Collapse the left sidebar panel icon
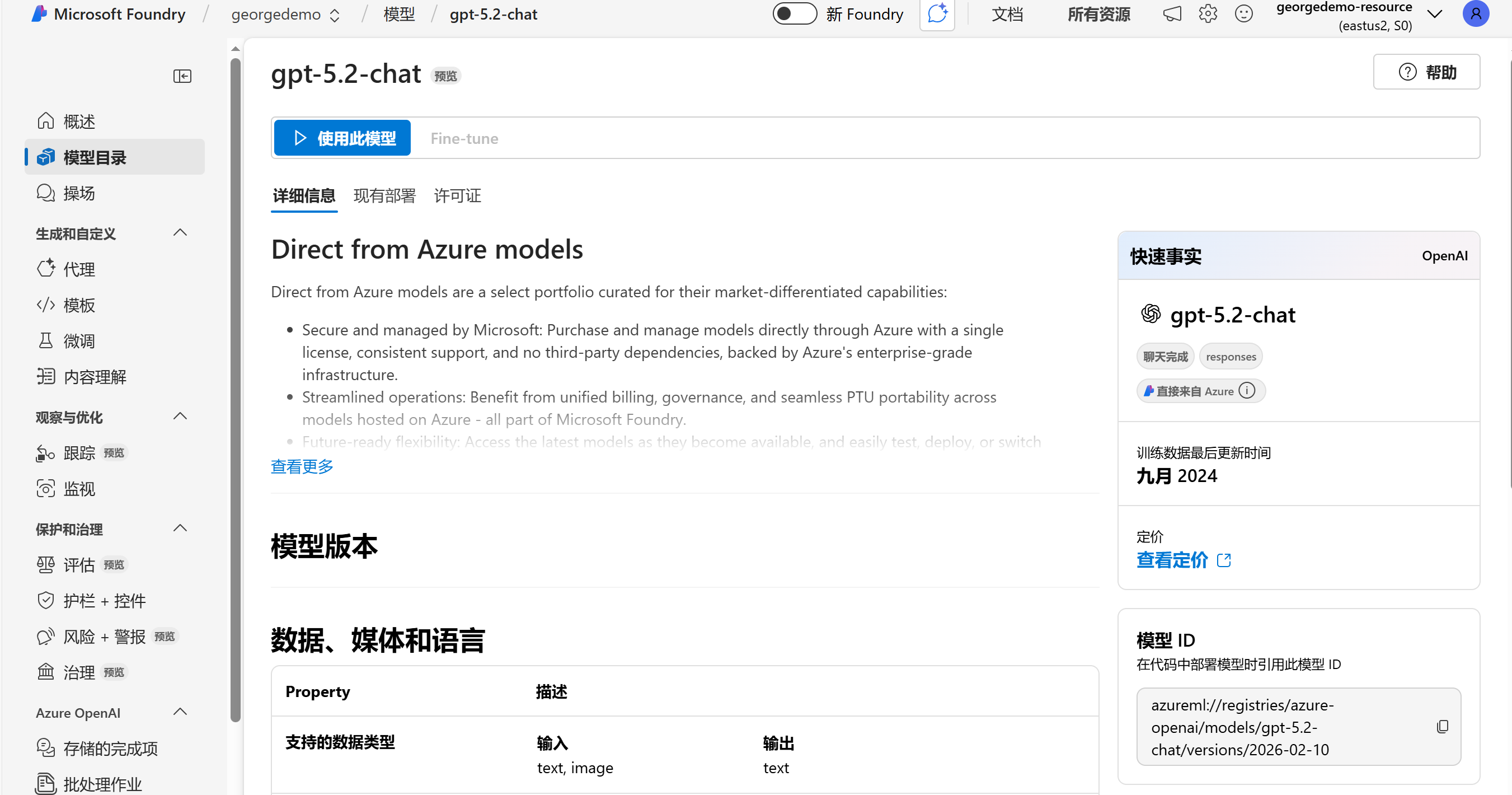The height and width of the screenshot is (795, 1512). click(x=182, y=76)
